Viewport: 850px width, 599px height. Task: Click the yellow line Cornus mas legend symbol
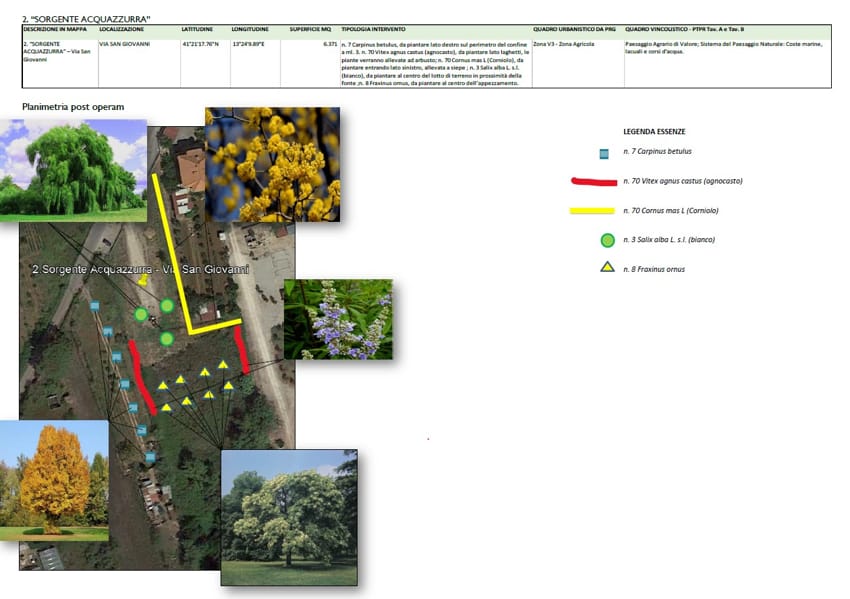click(x=591, y=211)
